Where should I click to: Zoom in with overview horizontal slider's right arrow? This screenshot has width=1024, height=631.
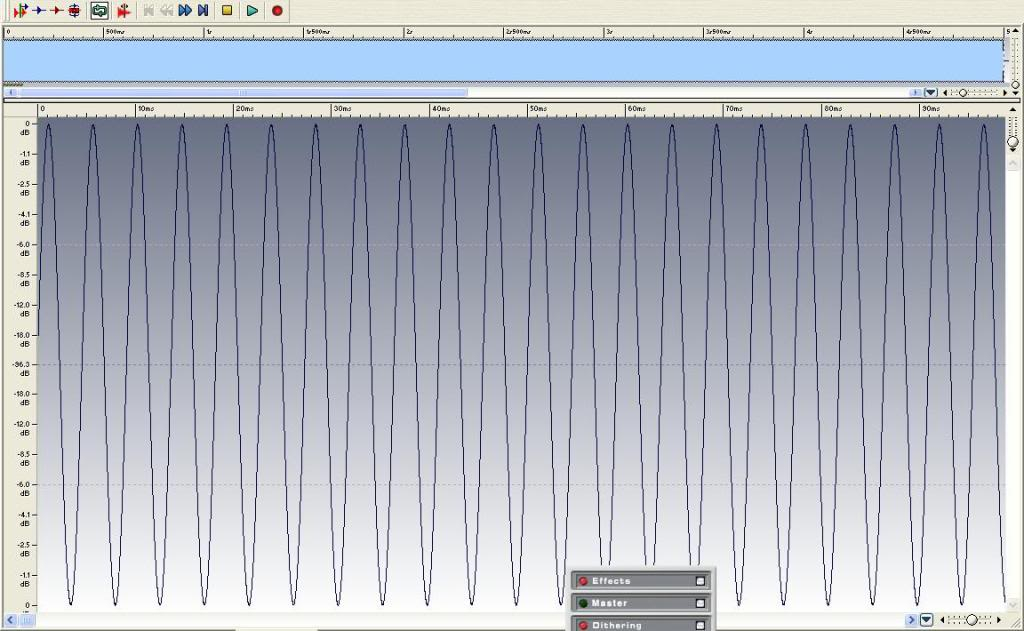pos(1005,93)
